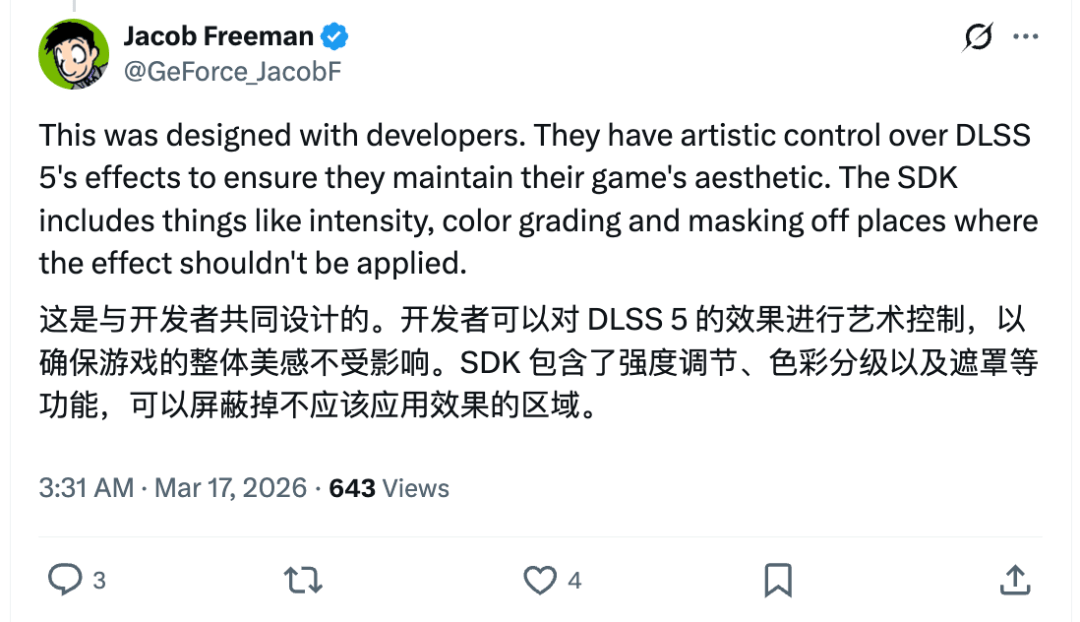Open the 3:31 AM · Mar 17, 2026 timestamp
Screen dimensions: 1080x622
tap(172, 488)
